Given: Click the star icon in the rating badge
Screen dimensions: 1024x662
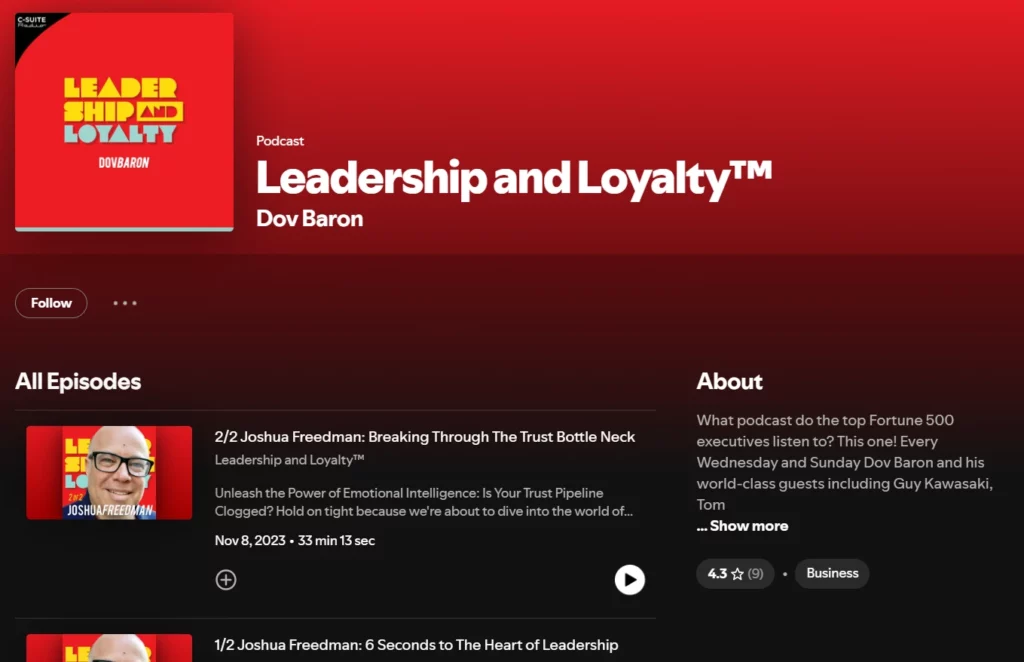Looking at the screenshot, I should click(x=736, y=573).
